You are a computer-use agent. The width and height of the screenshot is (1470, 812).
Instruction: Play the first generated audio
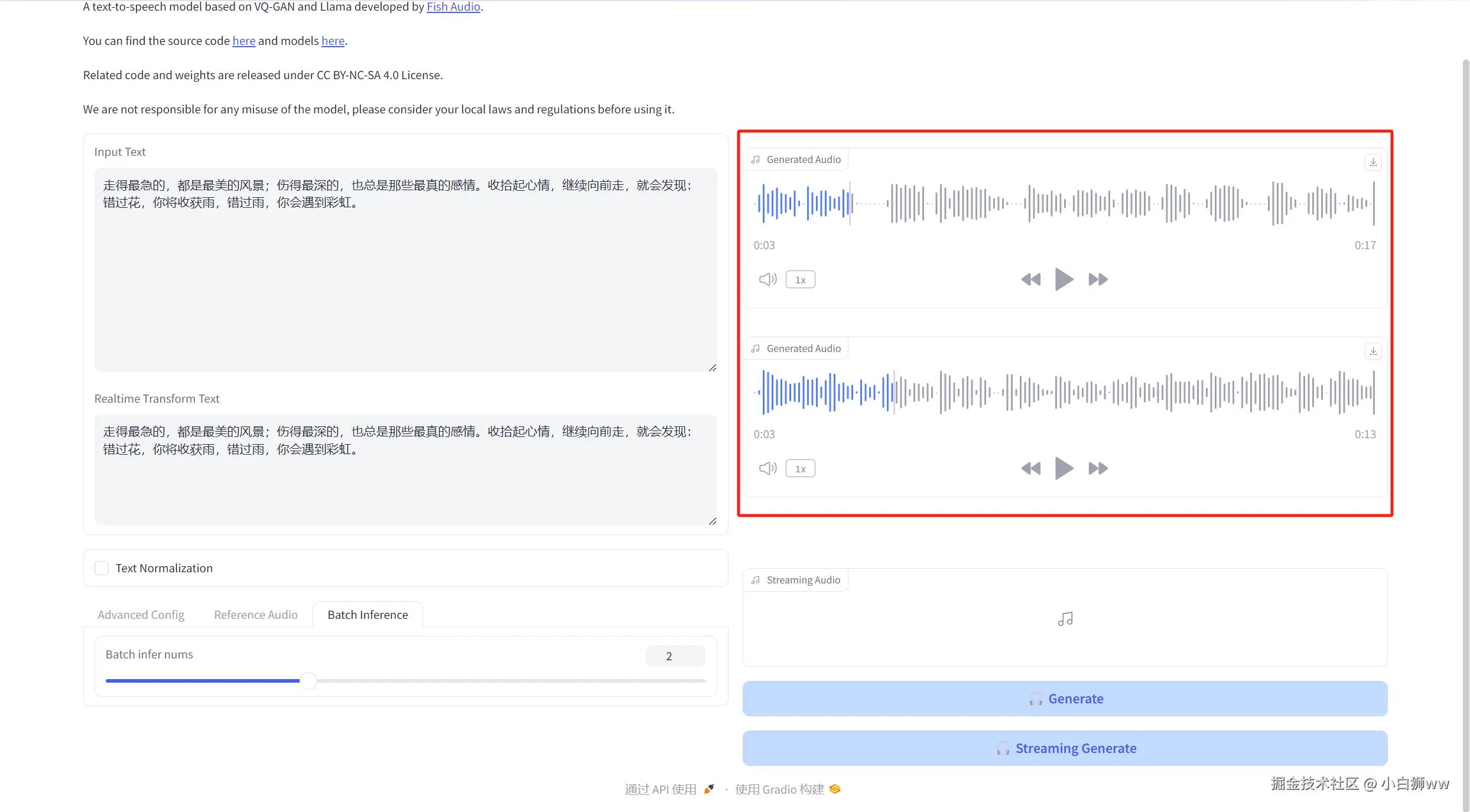tap(1064, 279)
